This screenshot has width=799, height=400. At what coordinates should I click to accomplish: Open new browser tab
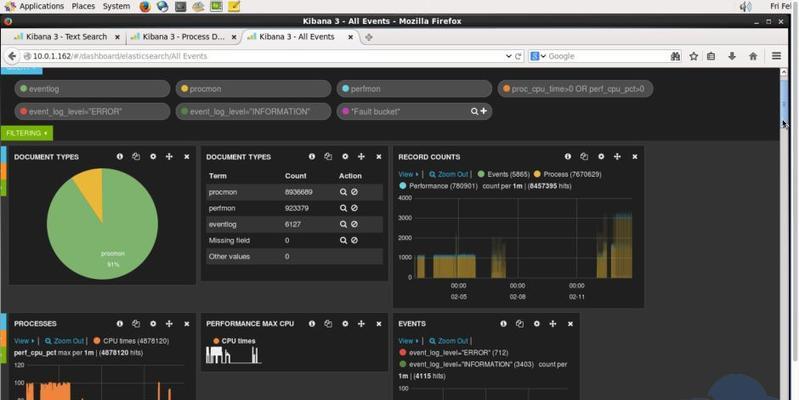click(x=368, y=37)
